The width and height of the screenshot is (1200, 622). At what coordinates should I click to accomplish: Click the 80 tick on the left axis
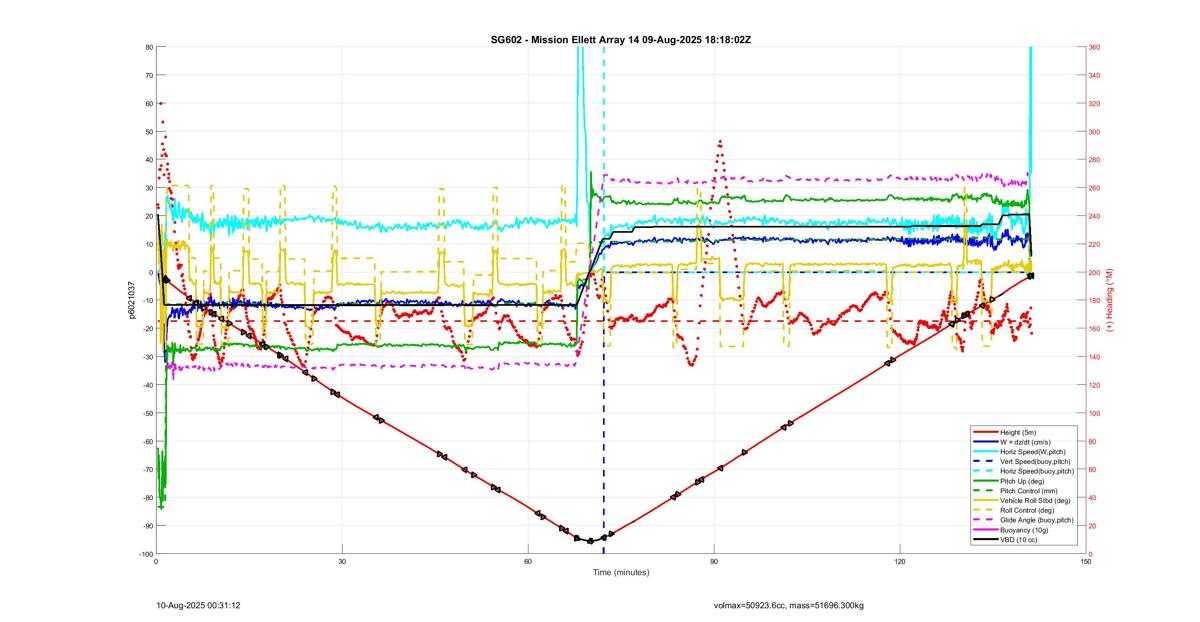(x=148, y=47)
